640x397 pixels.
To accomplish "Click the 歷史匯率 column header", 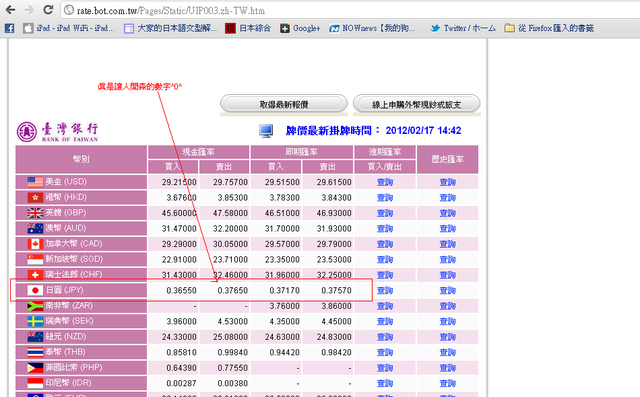I will (x=447, y=160).
